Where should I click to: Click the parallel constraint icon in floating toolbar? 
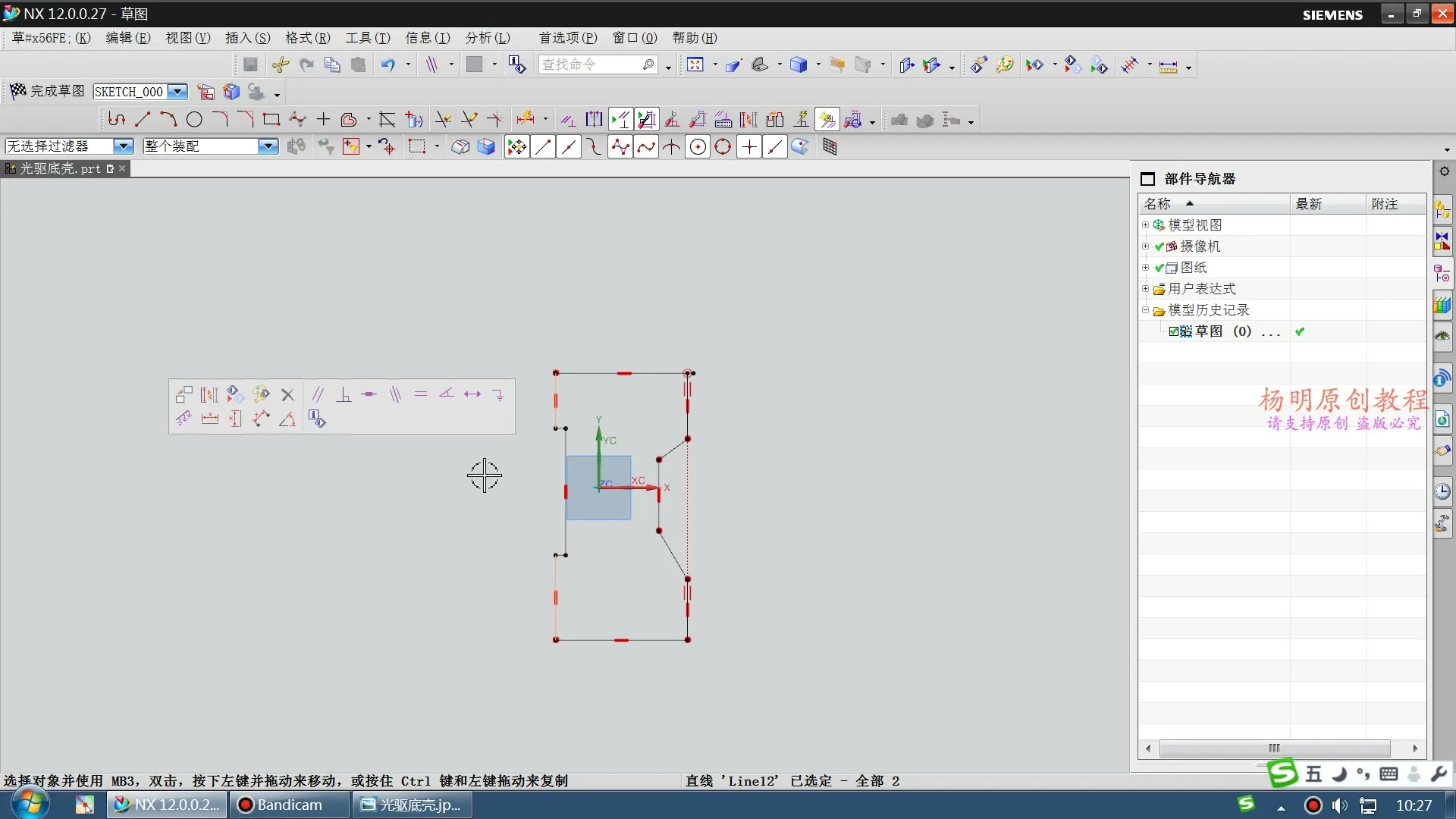(318, 394)
